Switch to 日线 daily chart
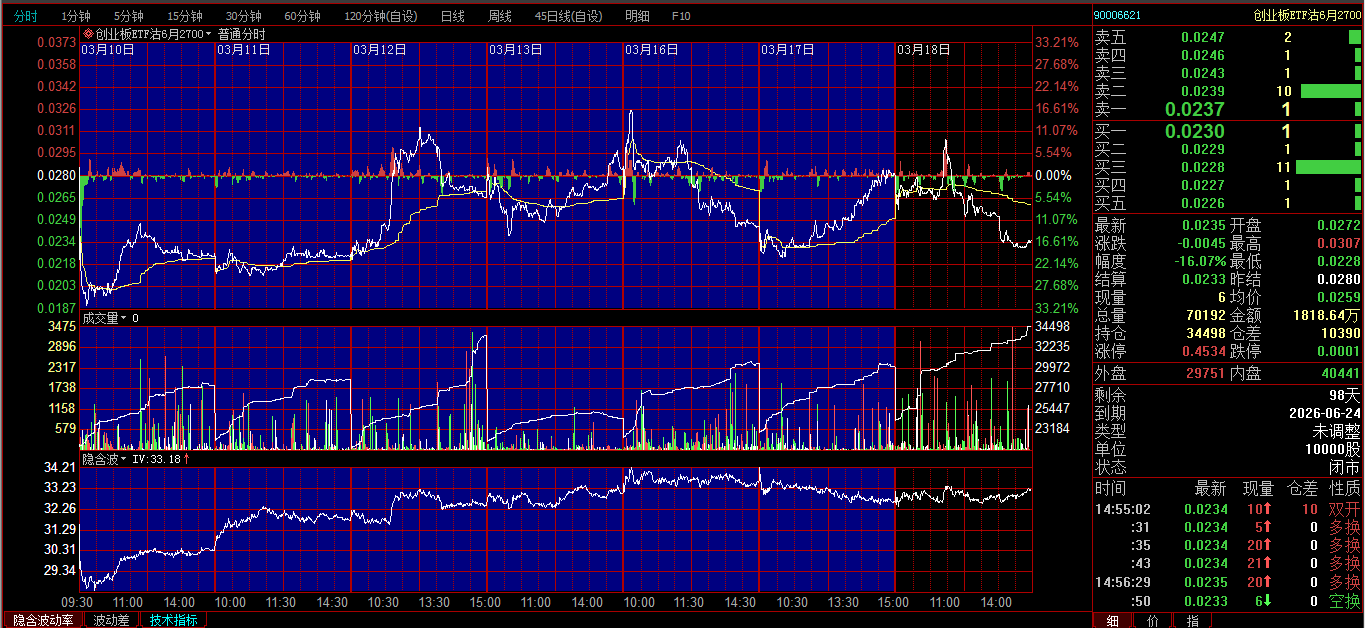Screen dimensions: 1365x628 [452, 17]
